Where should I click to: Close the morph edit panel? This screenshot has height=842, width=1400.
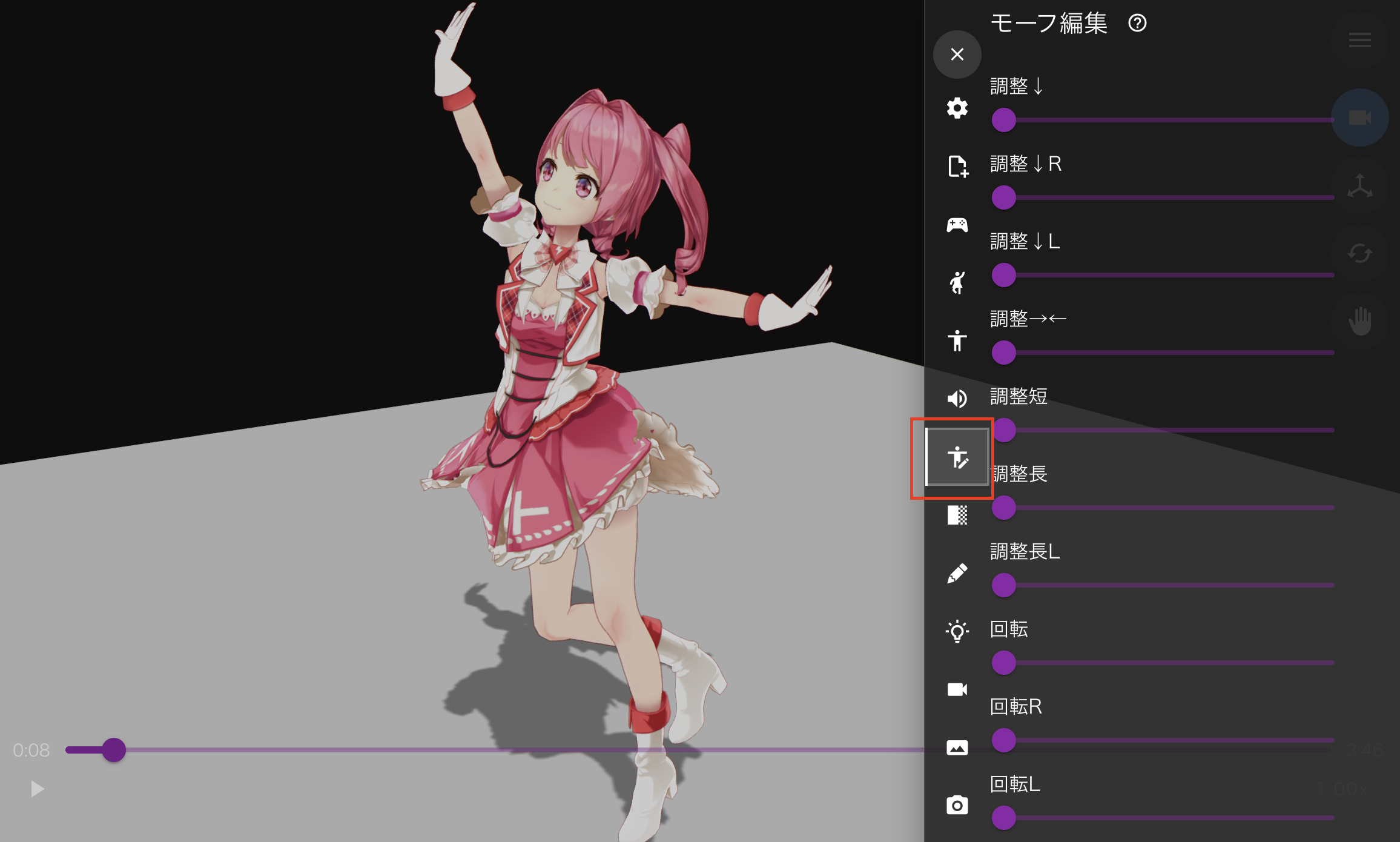957,55
